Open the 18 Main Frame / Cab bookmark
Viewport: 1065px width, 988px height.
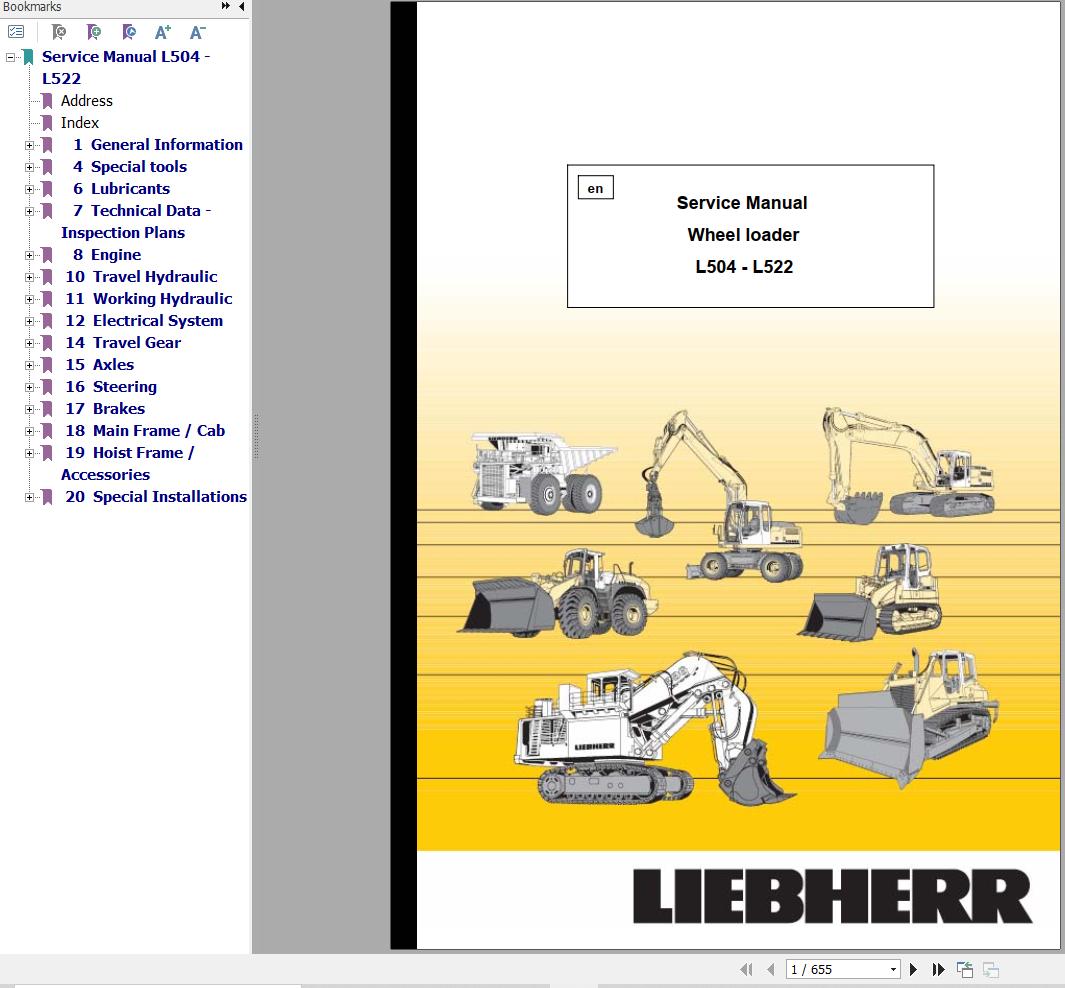pos(145,431)
